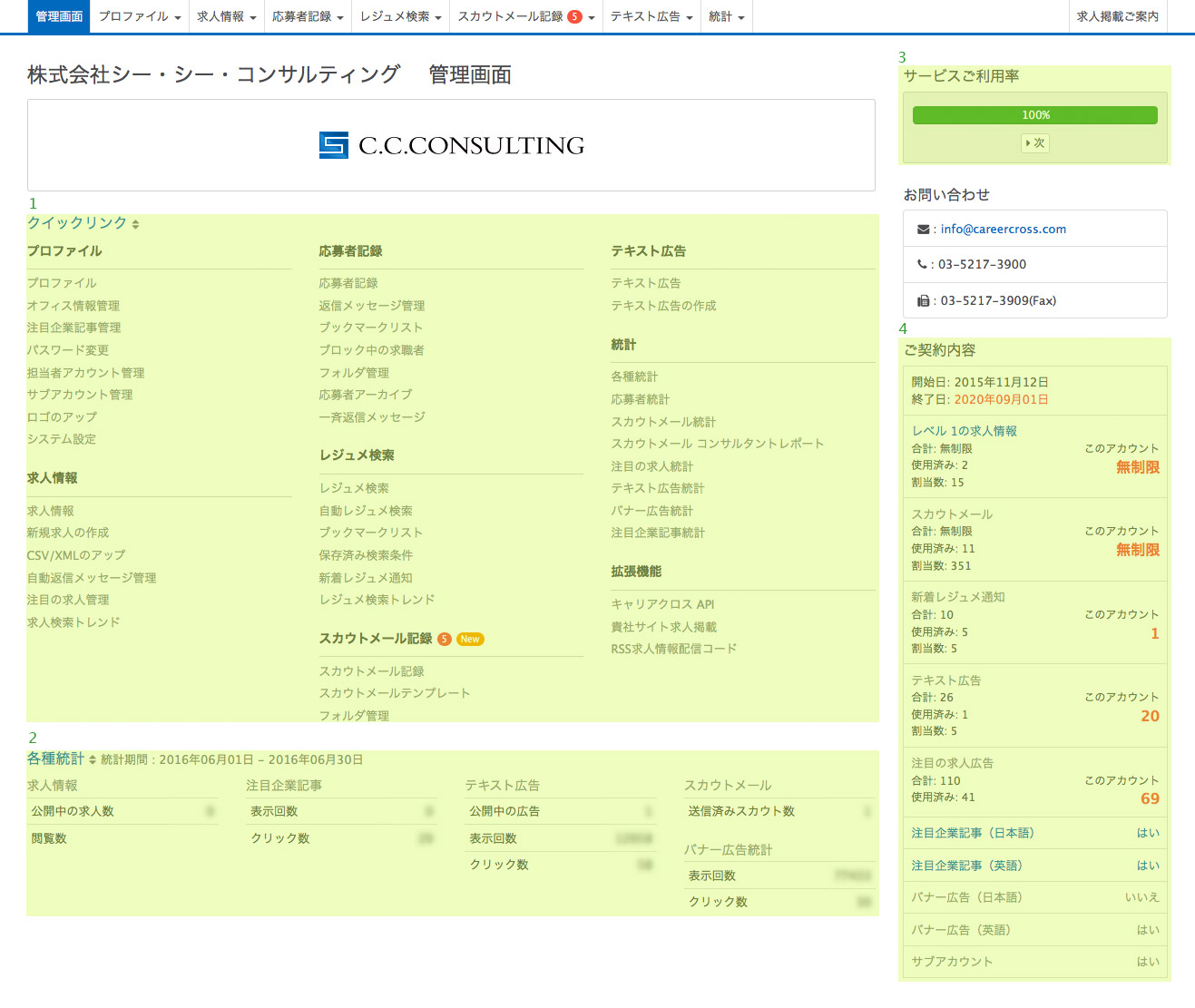Open the バナー広告統計 quick link
This screenshot has width=1195, height=1008.
coord(652,512)
